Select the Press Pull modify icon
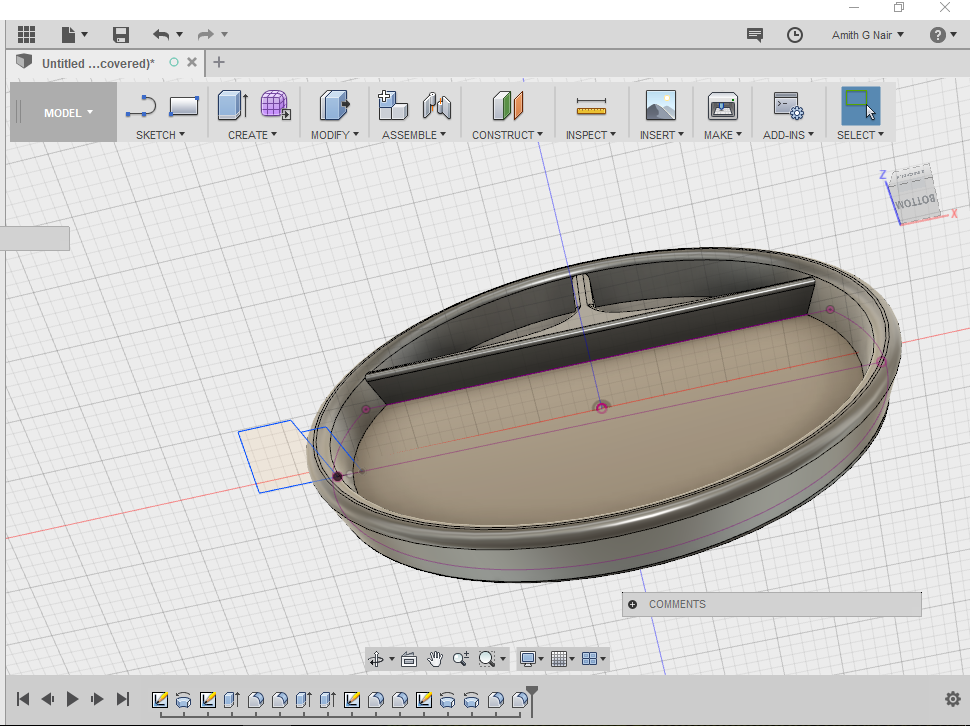970x726 pixels. point(334,106)
